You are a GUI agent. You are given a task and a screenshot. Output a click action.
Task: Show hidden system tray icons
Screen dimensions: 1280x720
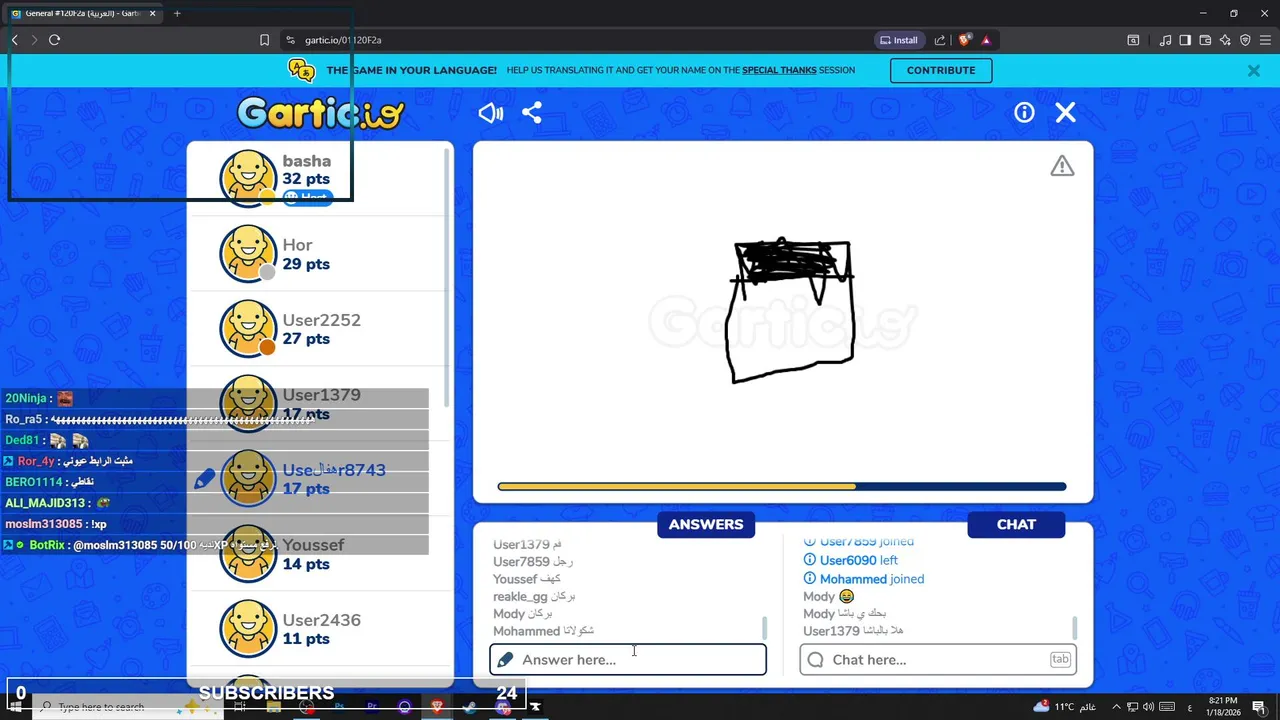coord(1116,707)
